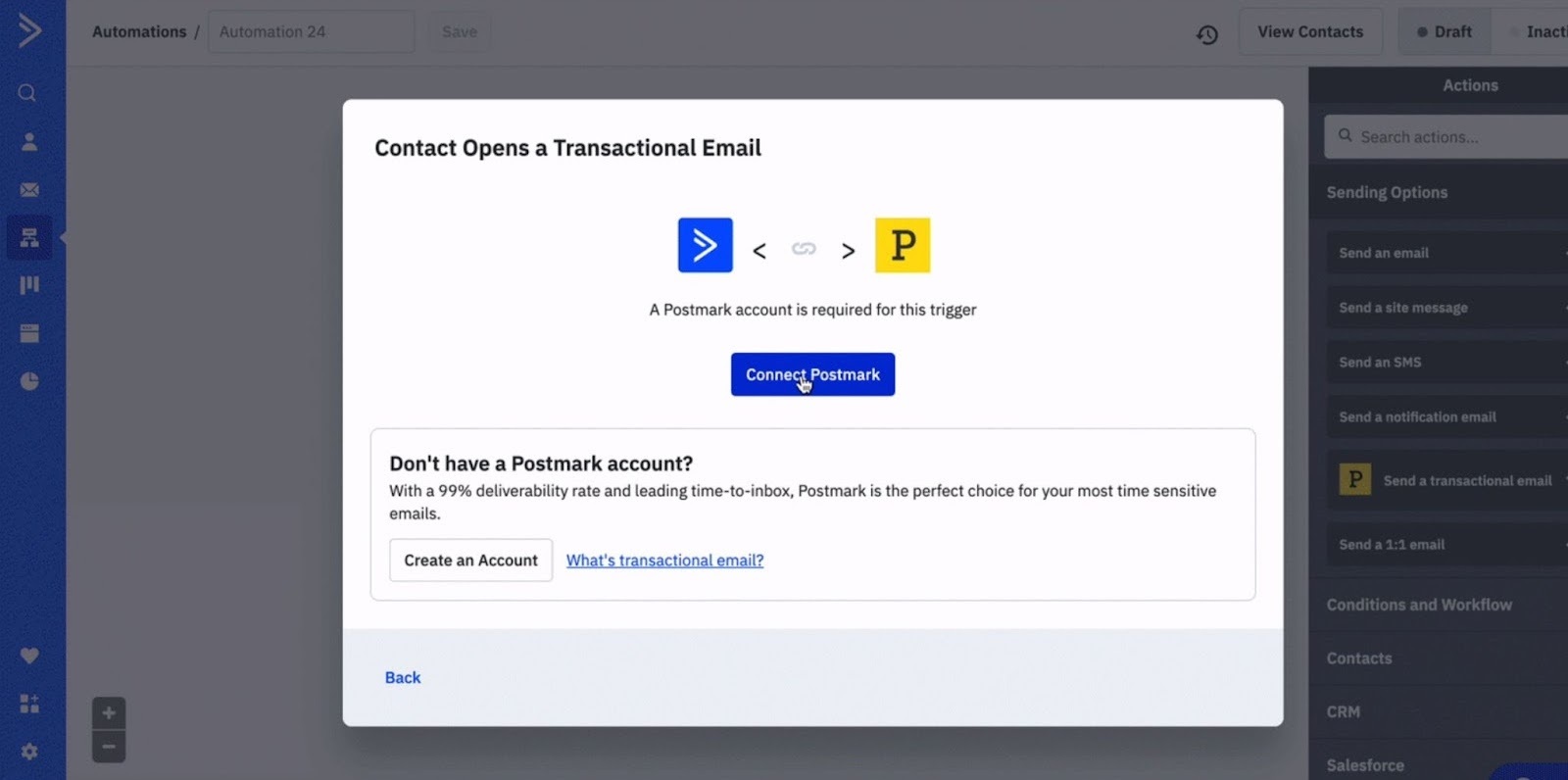Screen dimensions: 1568x780
Task: Open Settings gear icon in sidebar
Action: [29, 752]
